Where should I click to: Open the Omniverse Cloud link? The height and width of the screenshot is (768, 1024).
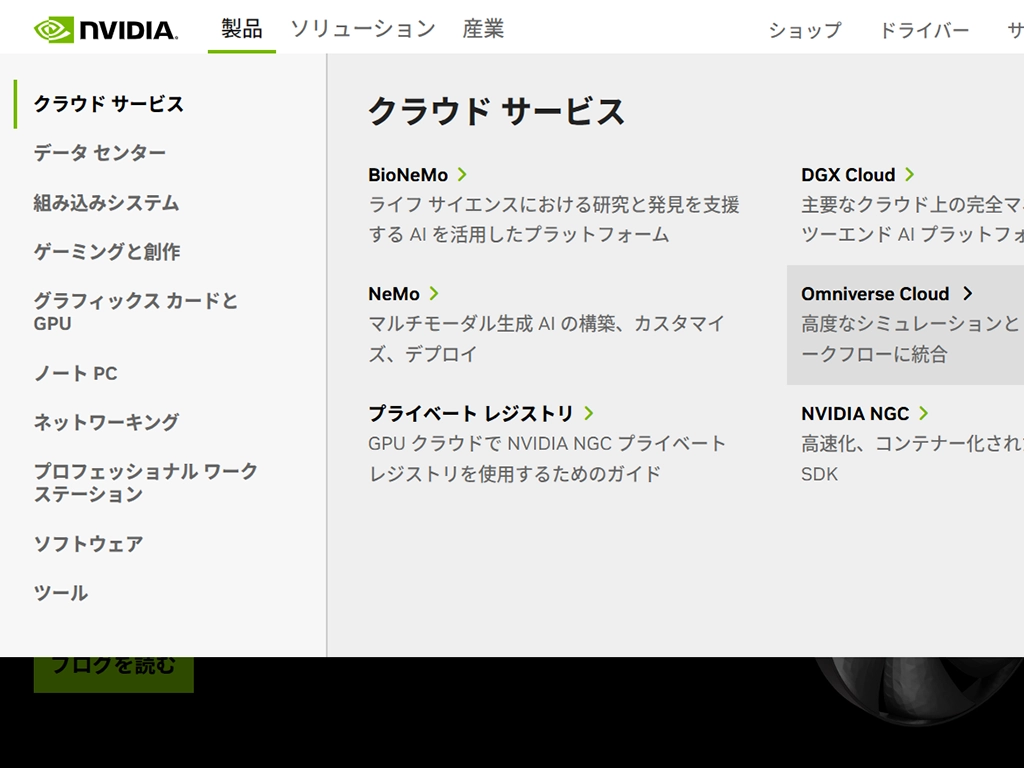[874, 294]
